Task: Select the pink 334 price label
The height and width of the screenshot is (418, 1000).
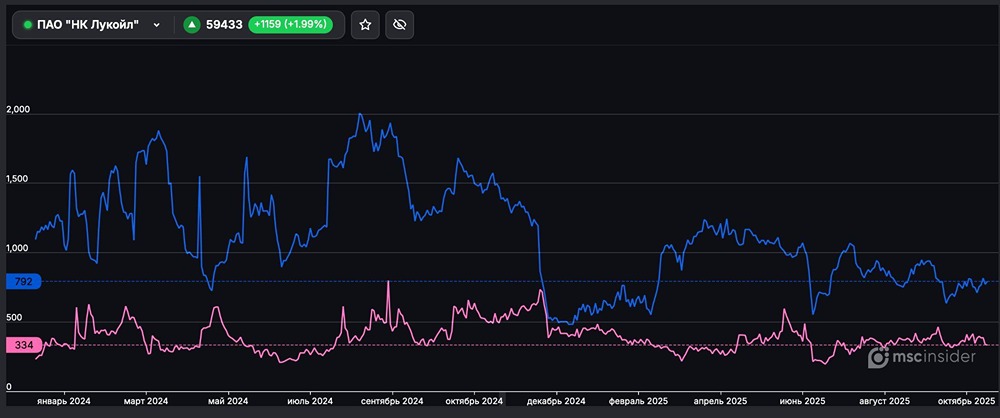Action: [x=23, y=345]
